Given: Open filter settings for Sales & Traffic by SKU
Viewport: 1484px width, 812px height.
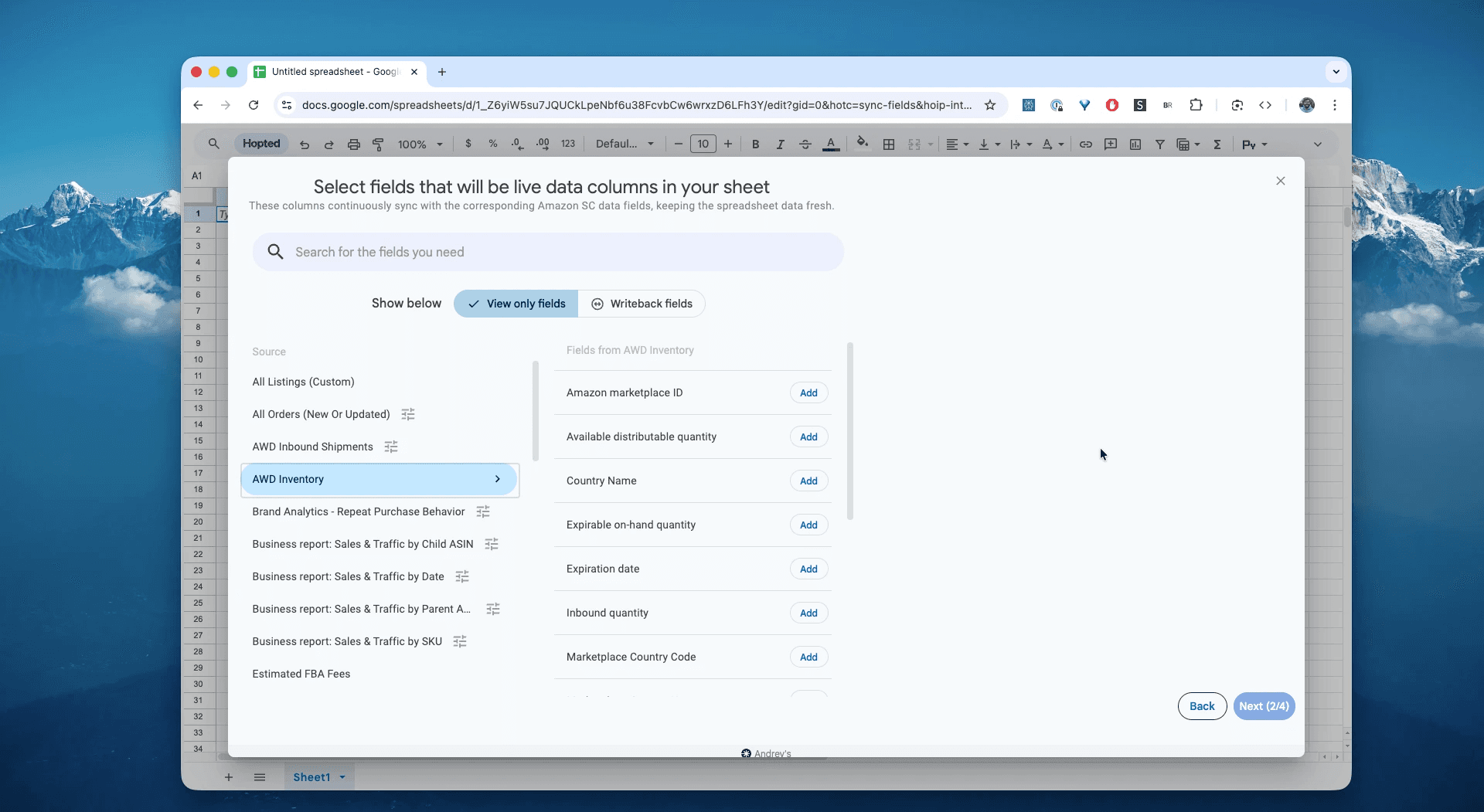Looking at the screenshot, I should [x=460, y=642].
